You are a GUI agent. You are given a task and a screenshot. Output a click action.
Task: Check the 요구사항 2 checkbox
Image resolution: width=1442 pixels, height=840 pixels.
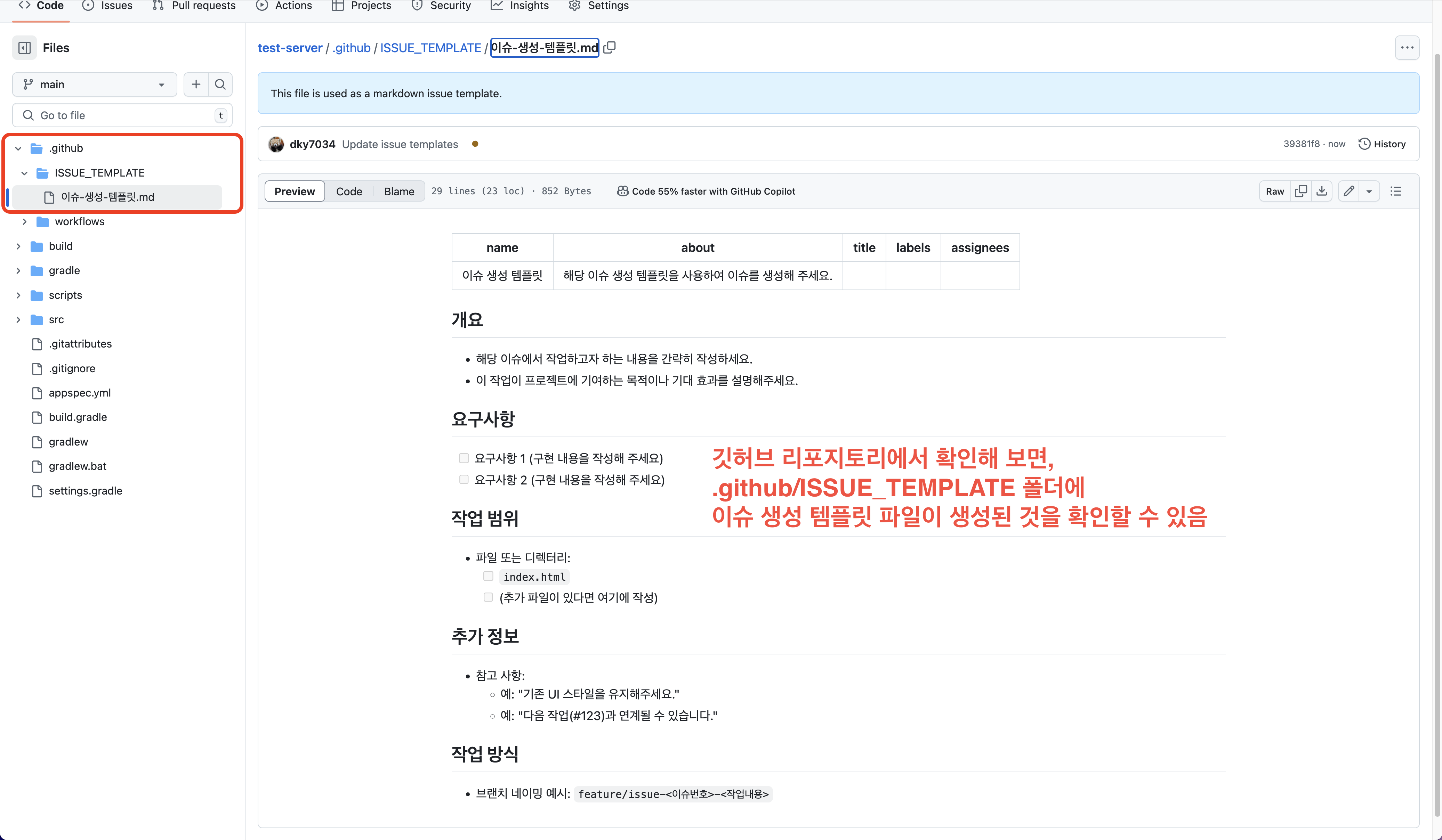[464, 480]
